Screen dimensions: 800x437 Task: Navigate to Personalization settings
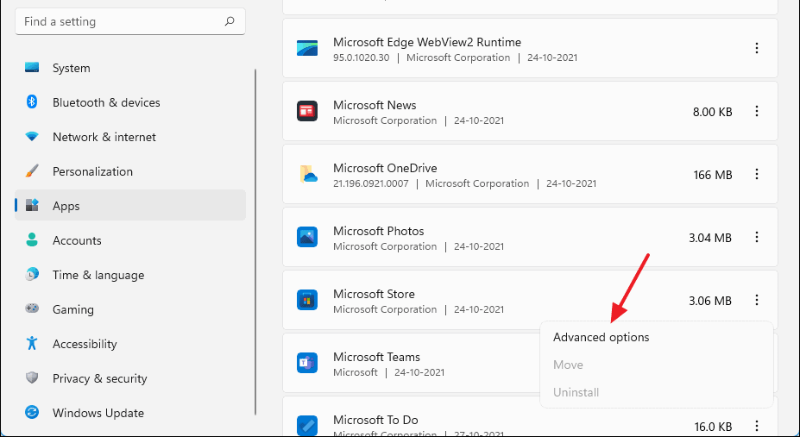pyautogui.click(x=92, y=171)
